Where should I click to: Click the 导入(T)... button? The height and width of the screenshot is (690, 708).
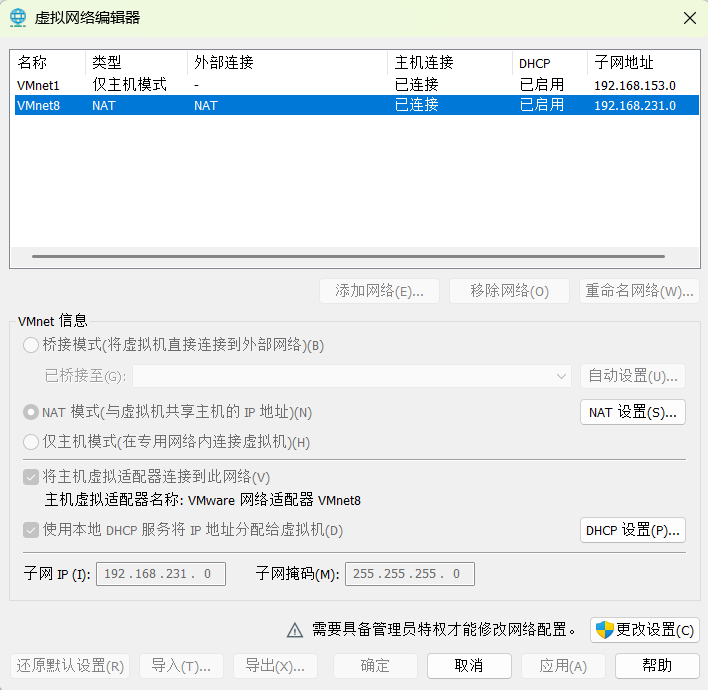pos(182,666)
